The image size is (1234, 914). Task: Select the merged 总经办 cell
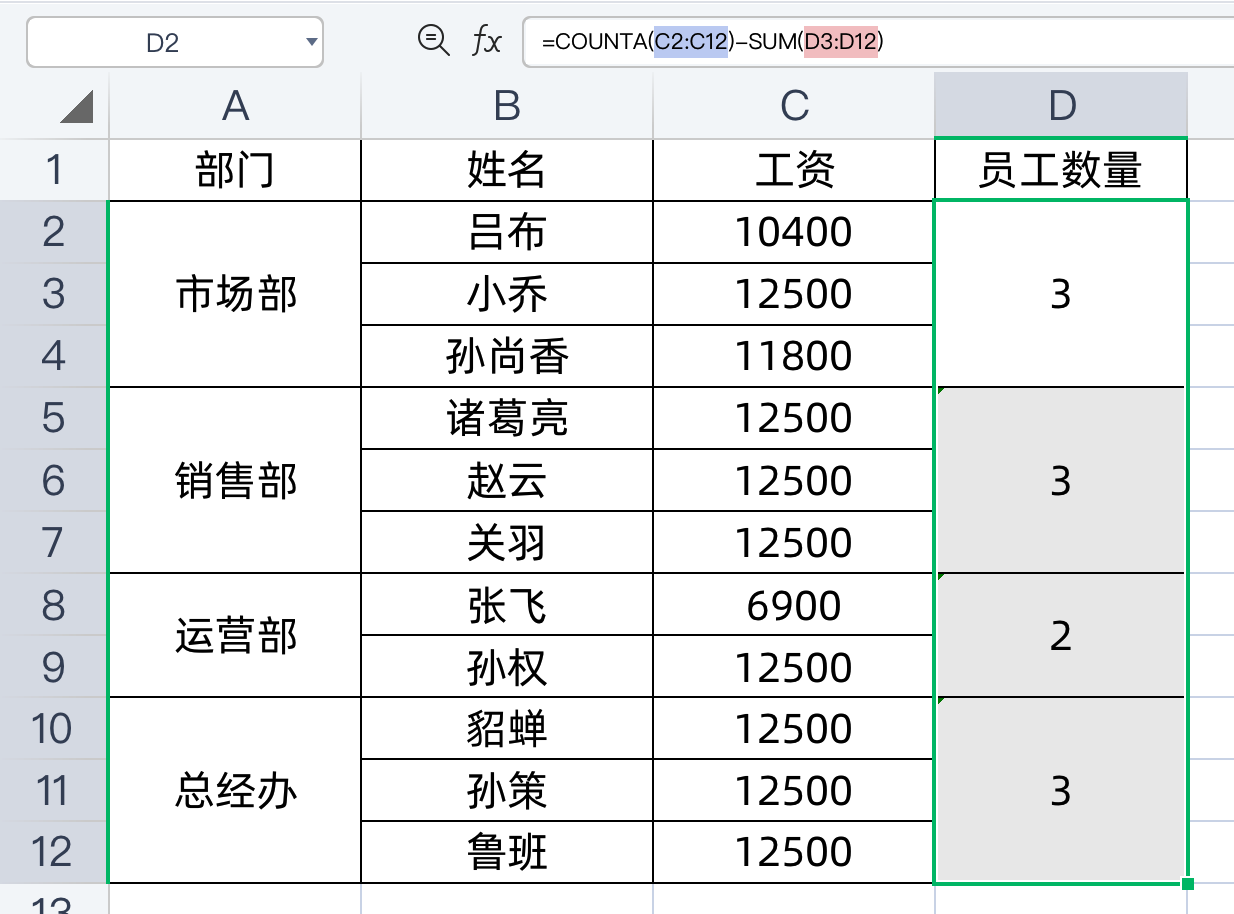pos(235,790)
